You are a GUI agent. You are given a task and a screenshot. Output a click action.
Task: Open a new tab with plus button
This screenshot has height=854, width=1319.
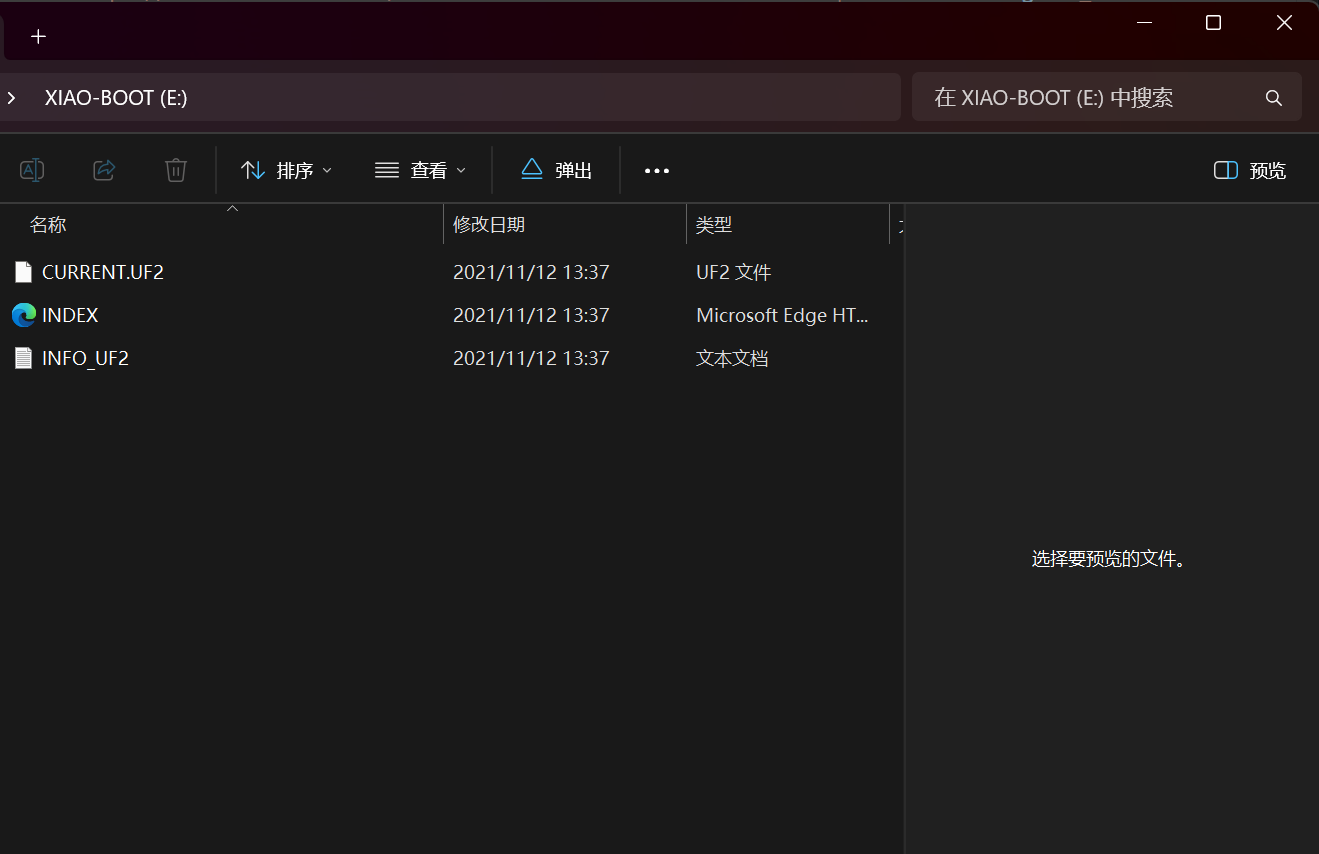38,37
